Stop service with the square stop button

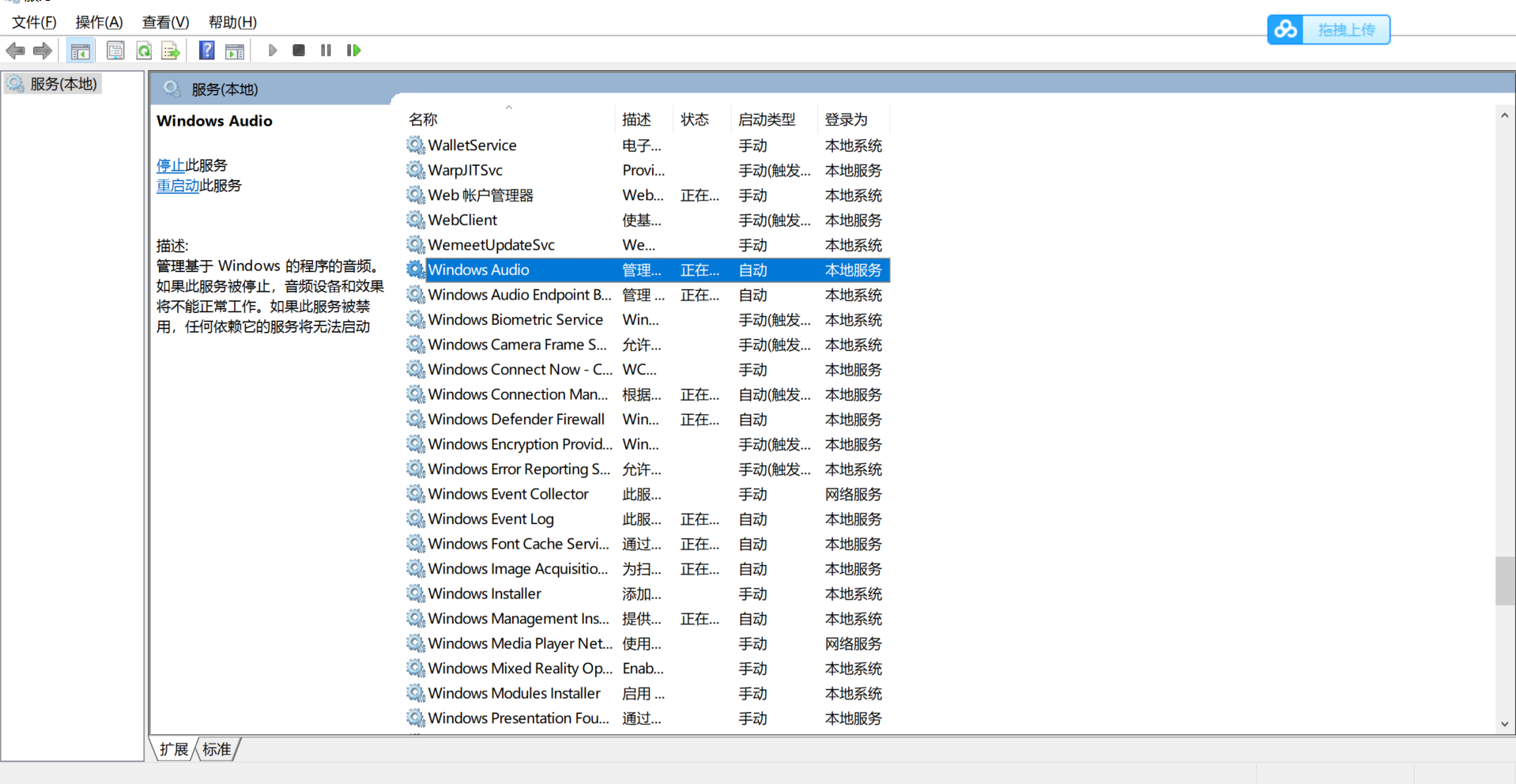(299, 51)
